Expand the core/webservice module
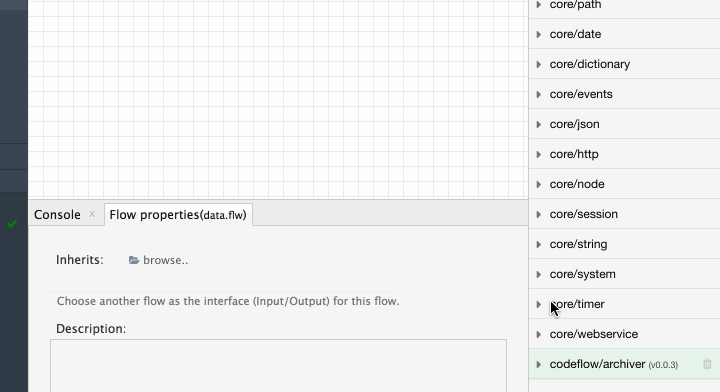 click(x=539, y=334)
